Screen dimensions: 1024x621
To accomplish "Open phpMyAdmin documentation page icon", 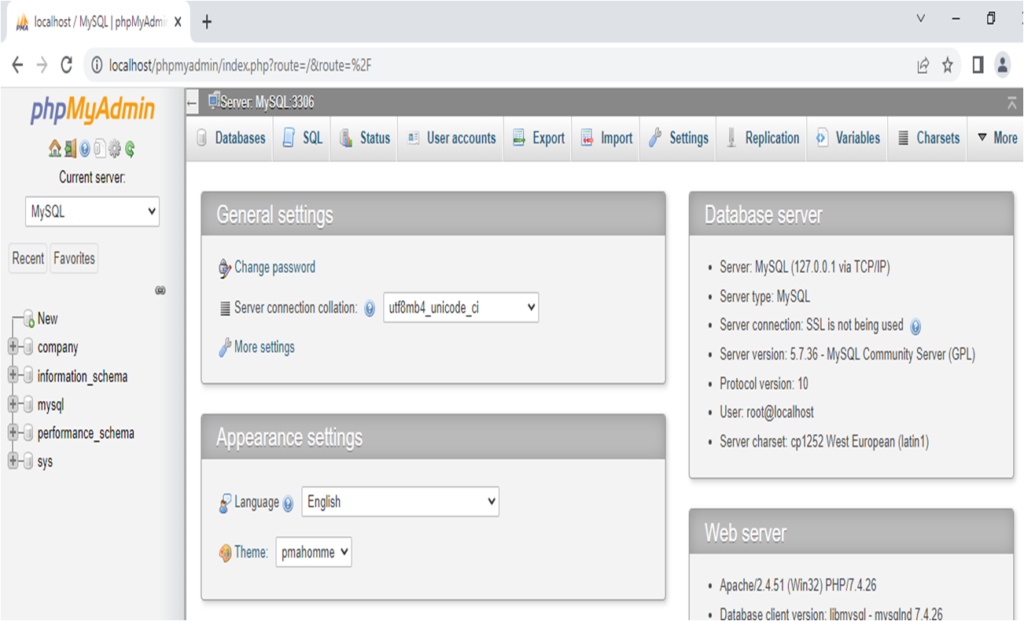I will (x=100, y=148).
